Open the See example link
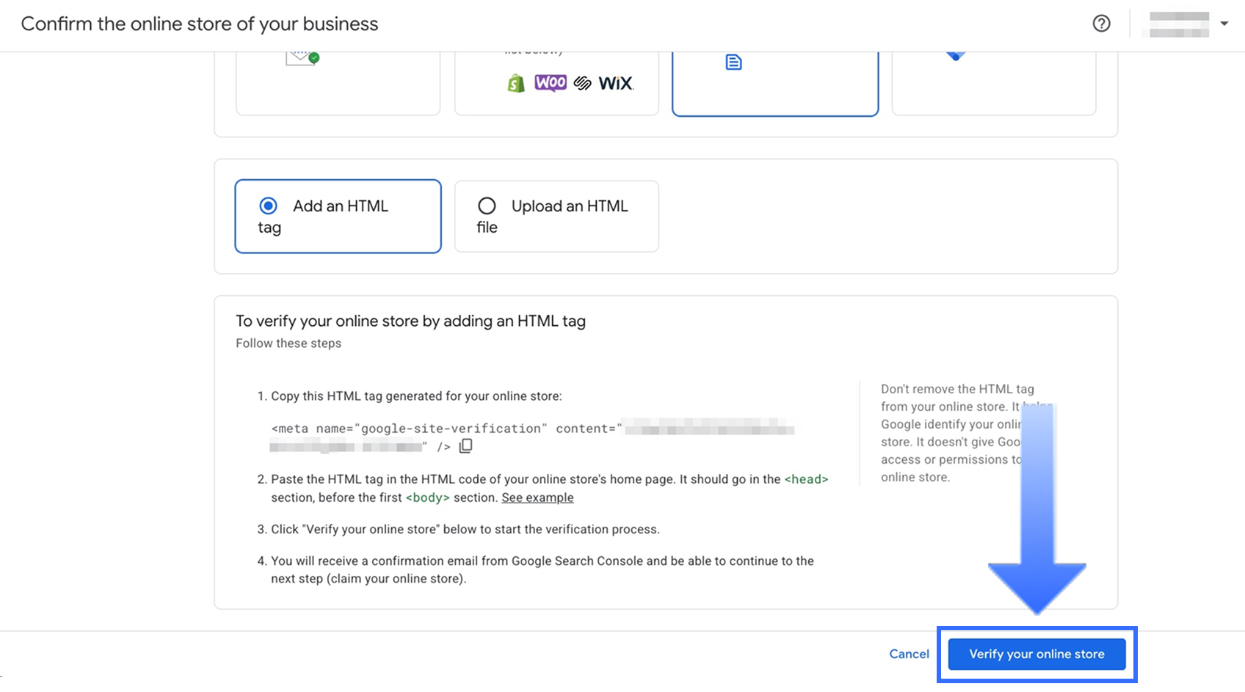 coord(537,497)
